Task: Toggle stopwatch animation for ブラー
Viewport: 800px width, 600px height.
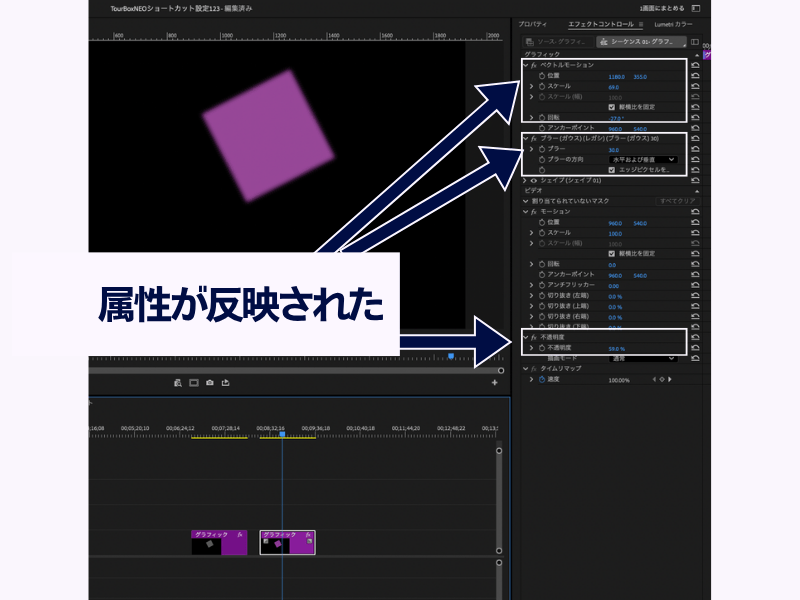Action: coord(541,149)
